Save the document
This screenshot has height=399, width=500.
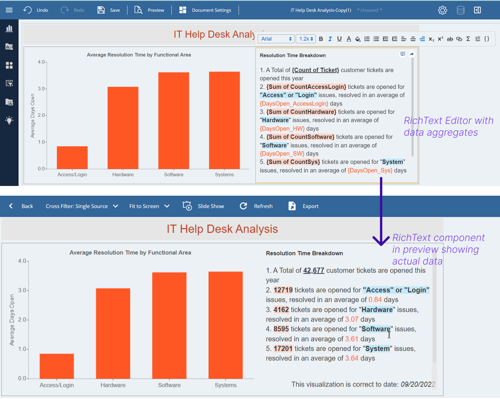pyautogui.click(x=108, y=10)
